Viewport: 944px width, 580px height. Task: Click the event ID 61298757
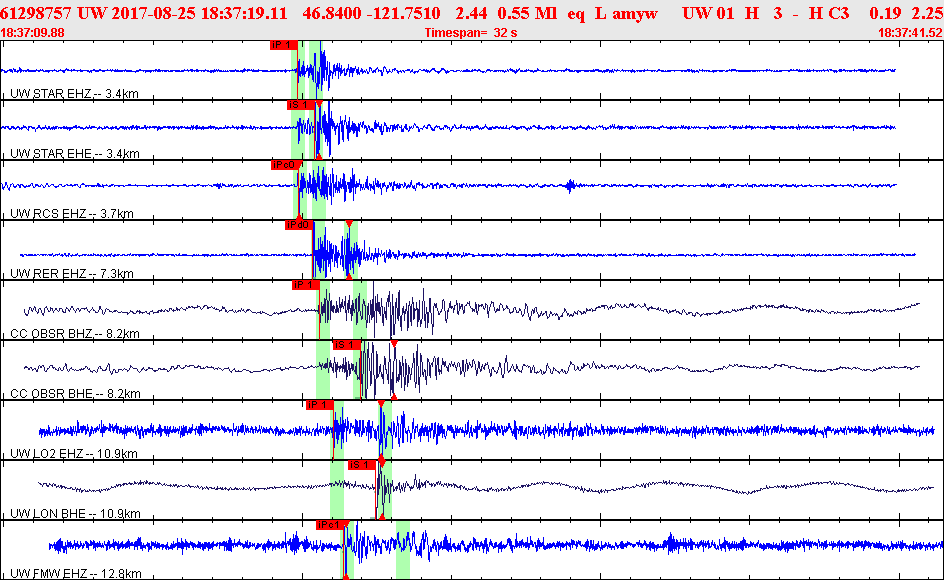tap(36, 13)
